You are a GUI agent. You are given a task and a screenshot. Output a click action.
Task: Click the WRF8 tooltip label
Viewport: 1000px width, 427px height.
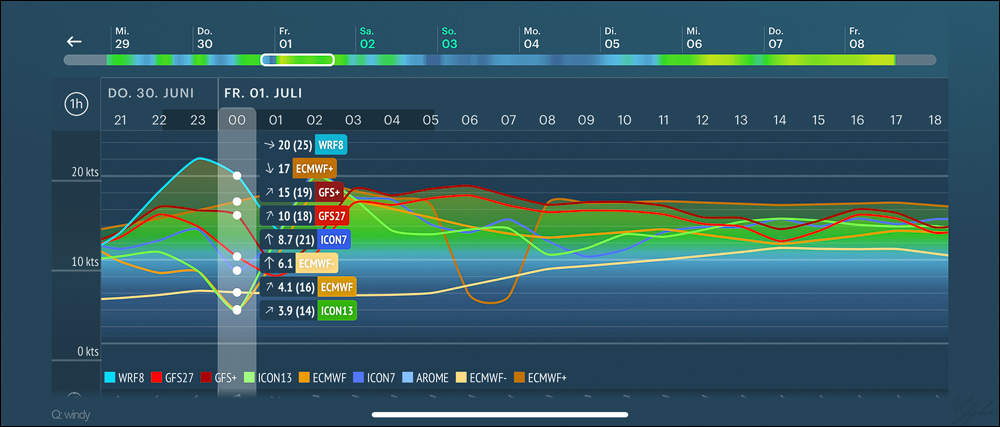coord(331,145)
